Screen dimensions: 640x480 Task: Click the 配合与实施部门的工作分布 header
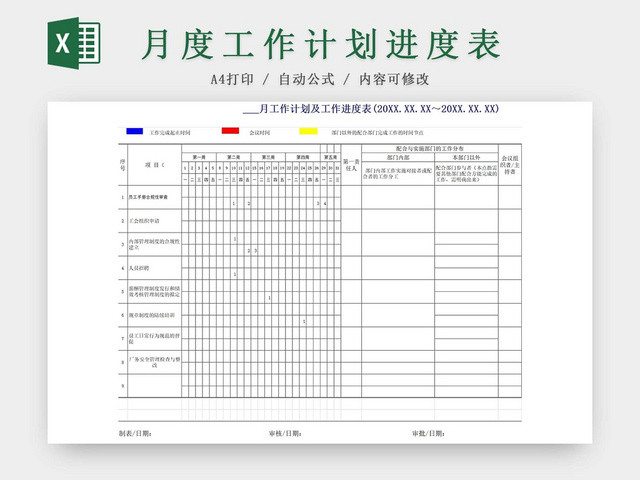[430, 149]
